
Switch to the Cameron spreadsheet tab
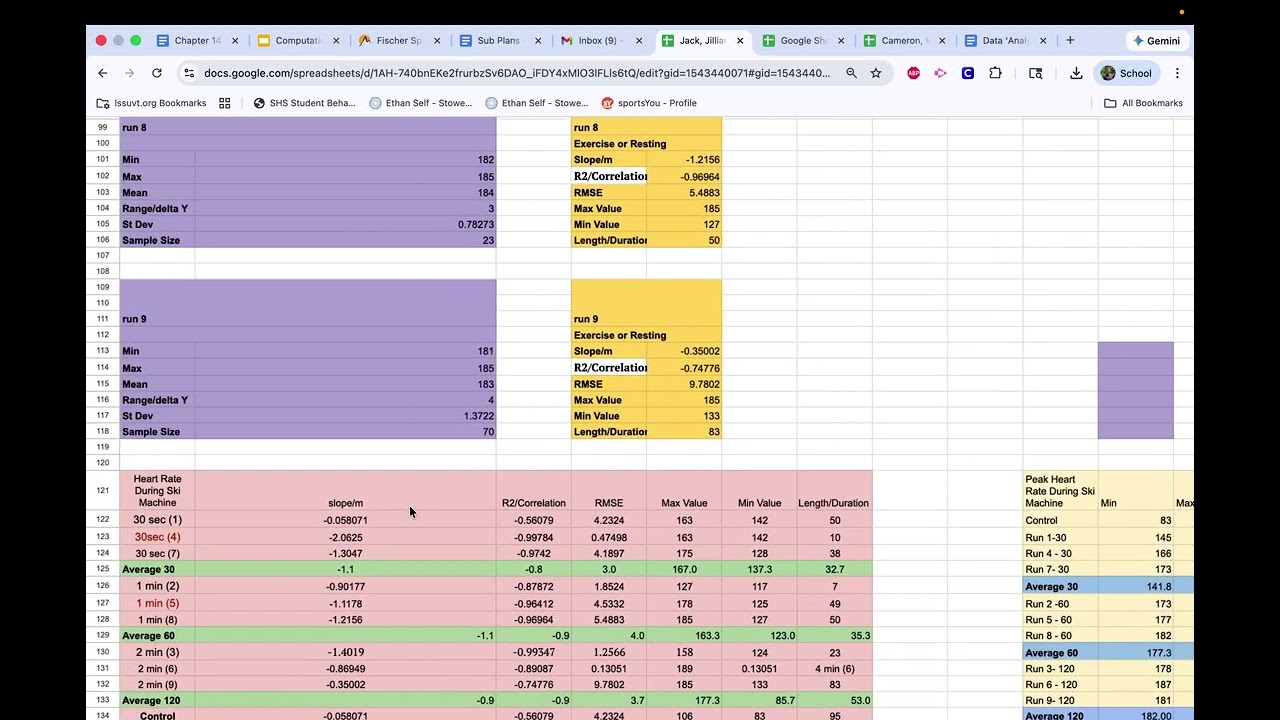point(902,41)
